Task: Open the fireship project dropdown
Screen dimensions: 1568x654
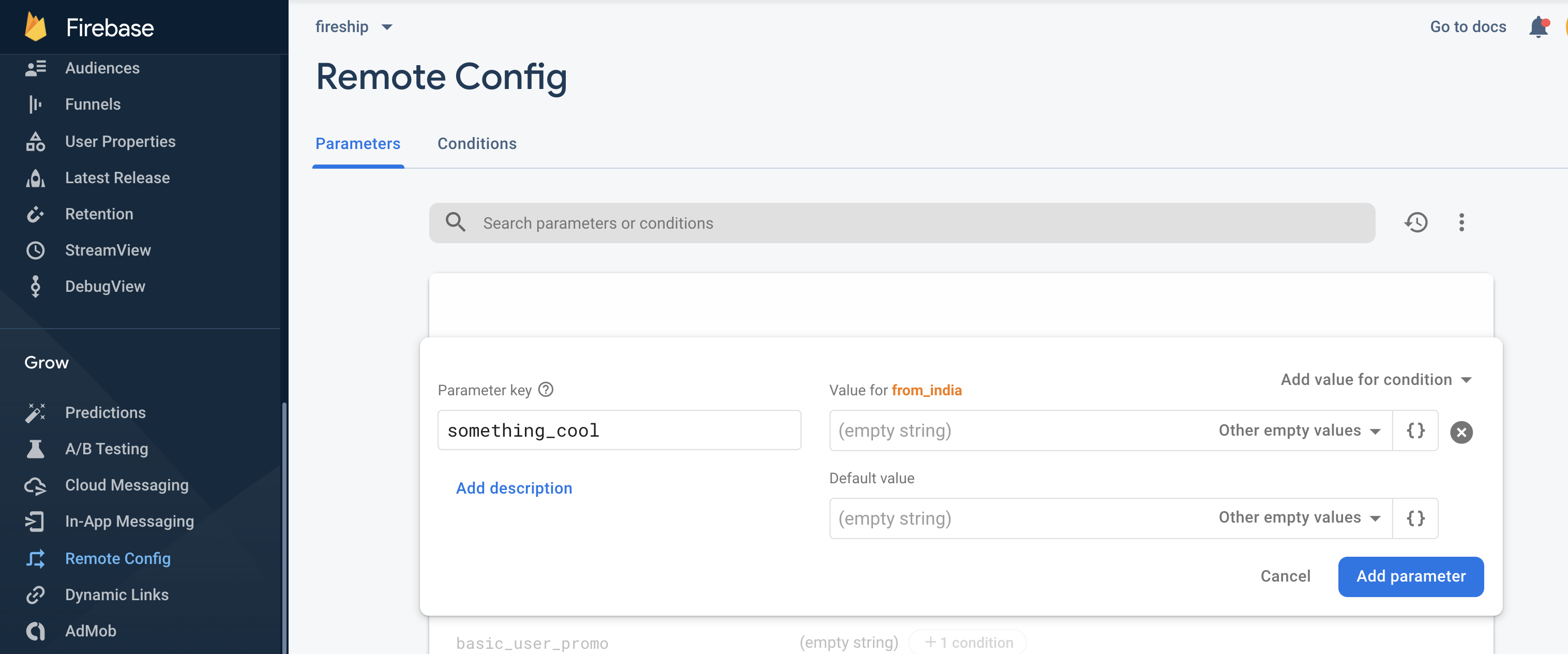Action: pos(354,27)
